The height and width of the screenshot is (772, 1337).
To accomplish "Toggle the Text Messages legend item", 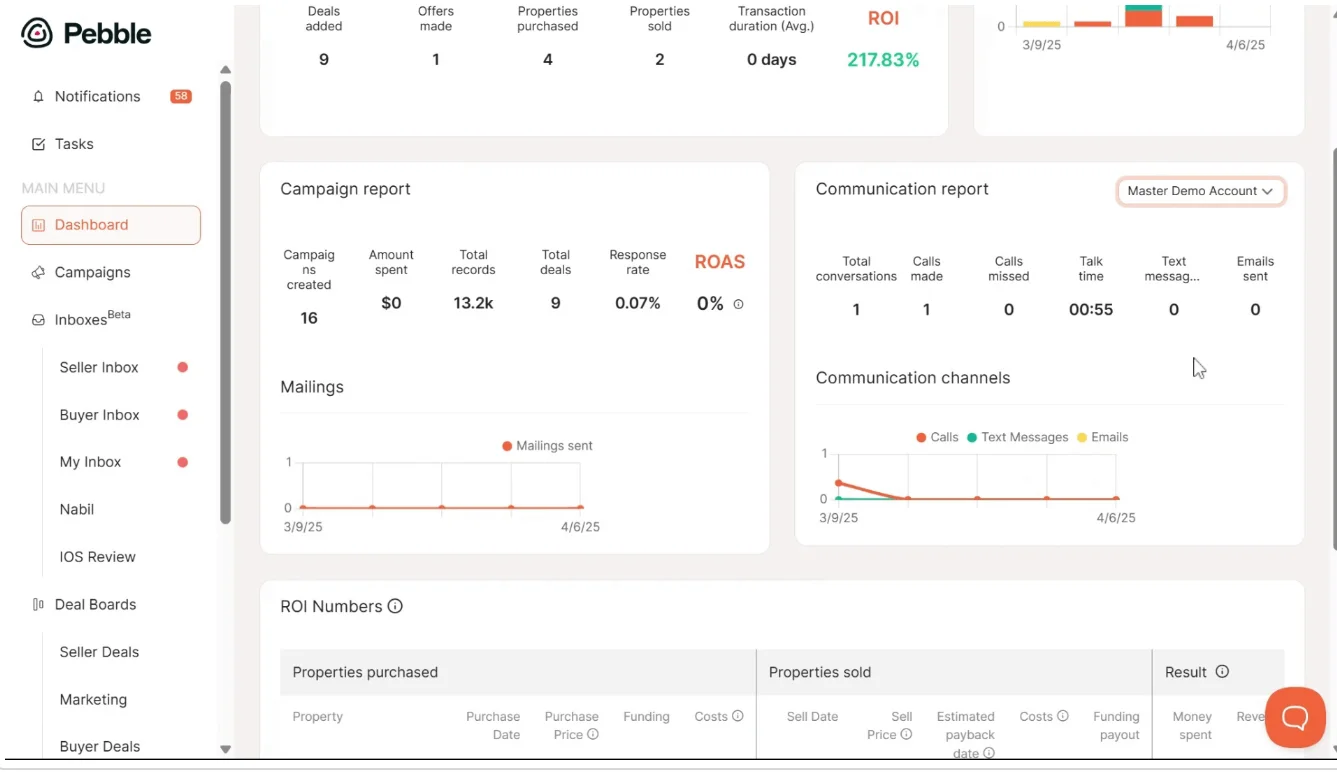I will [x=1017, y=437].
